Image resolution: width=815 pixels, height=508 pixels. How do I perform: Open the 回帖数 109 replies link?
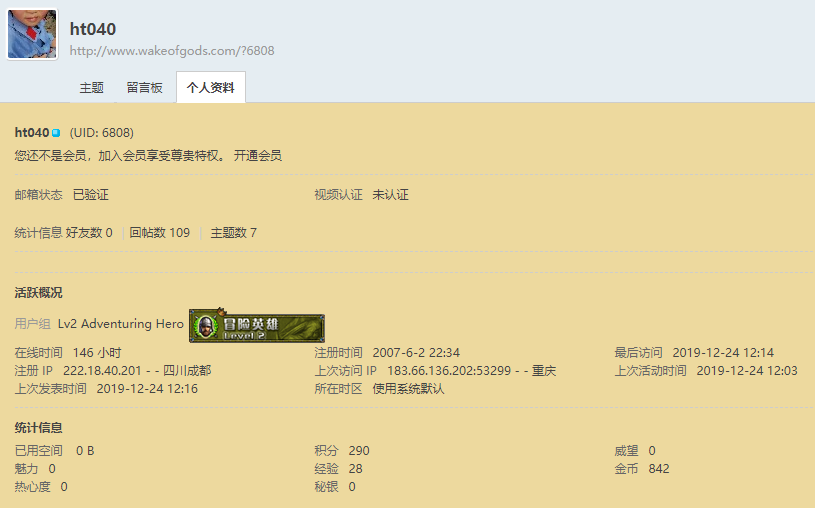click(x=159, y=233)
